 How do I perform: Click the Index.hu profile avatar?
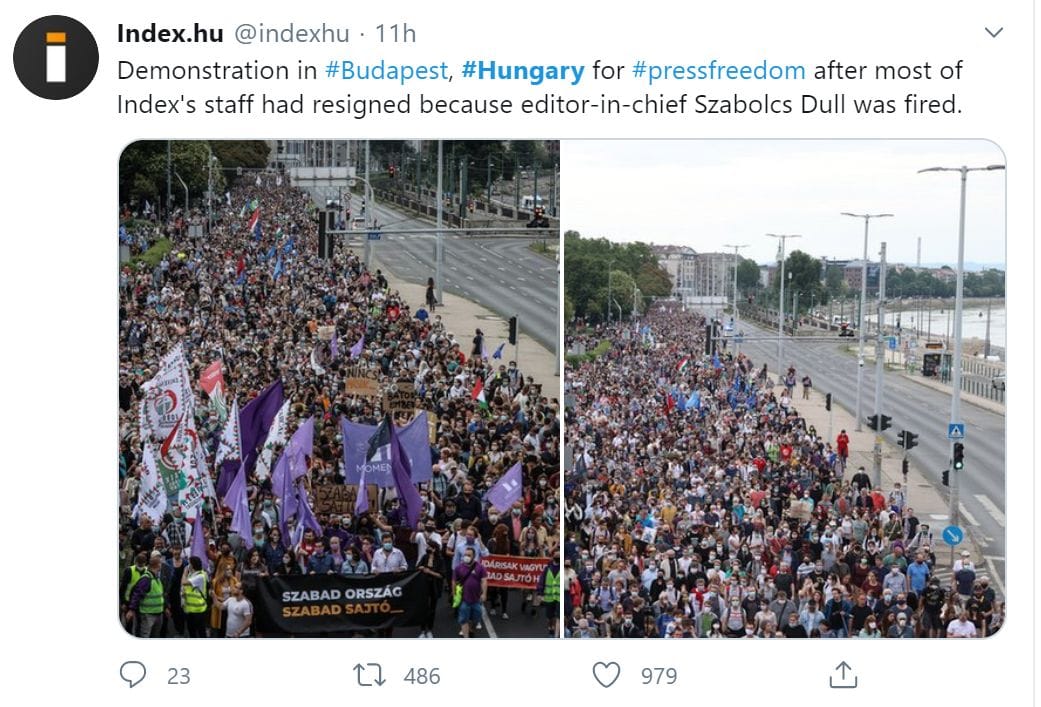(56, 58)
